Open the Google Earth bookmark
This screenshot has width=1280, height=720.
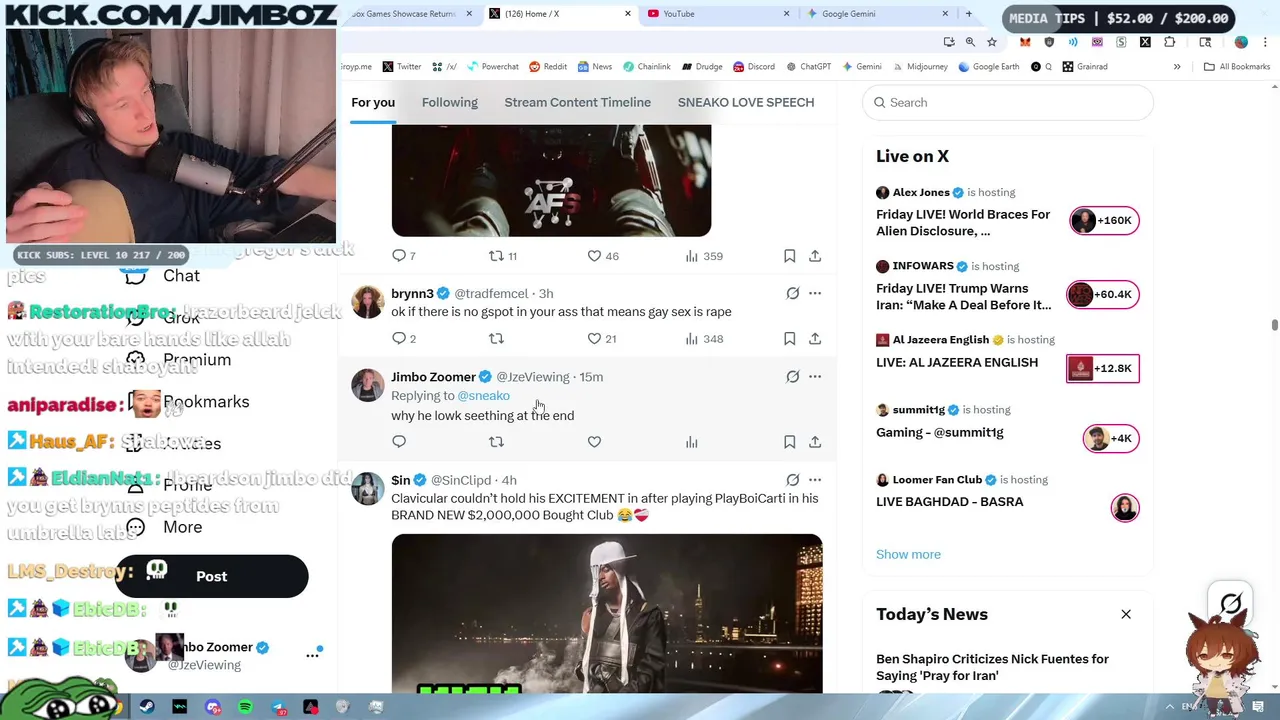point(988,67)
